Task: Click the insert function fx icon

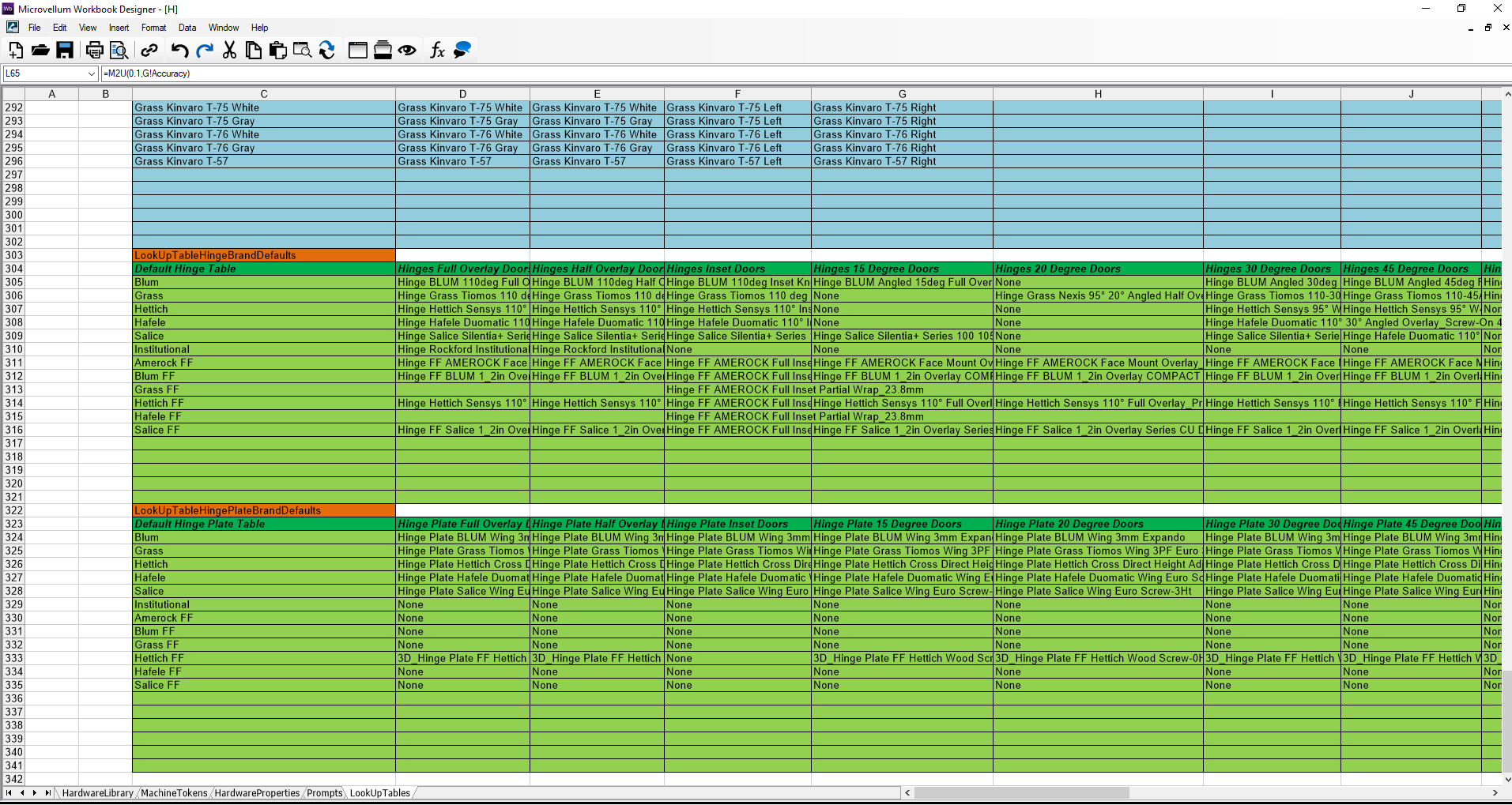Action: coord(437,51)
